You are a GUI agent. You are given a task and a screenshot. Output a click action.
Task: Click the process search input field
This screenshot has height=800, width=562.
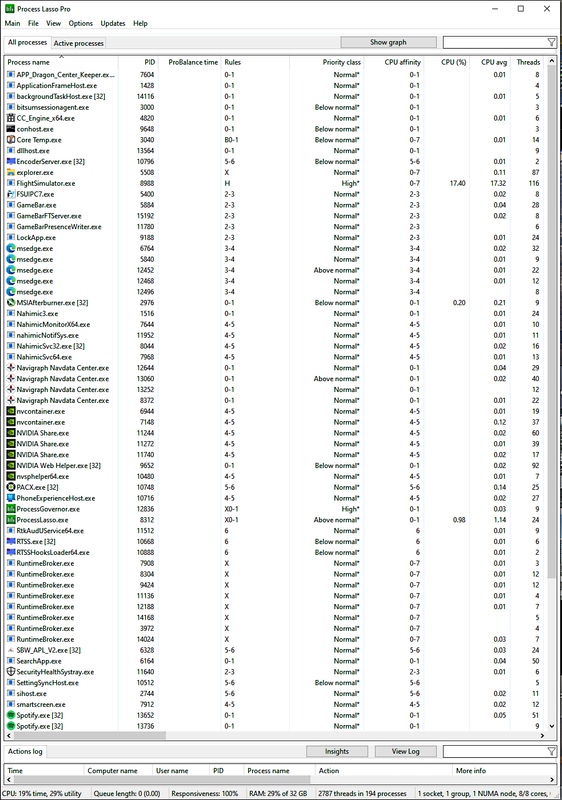click(495, 42)
